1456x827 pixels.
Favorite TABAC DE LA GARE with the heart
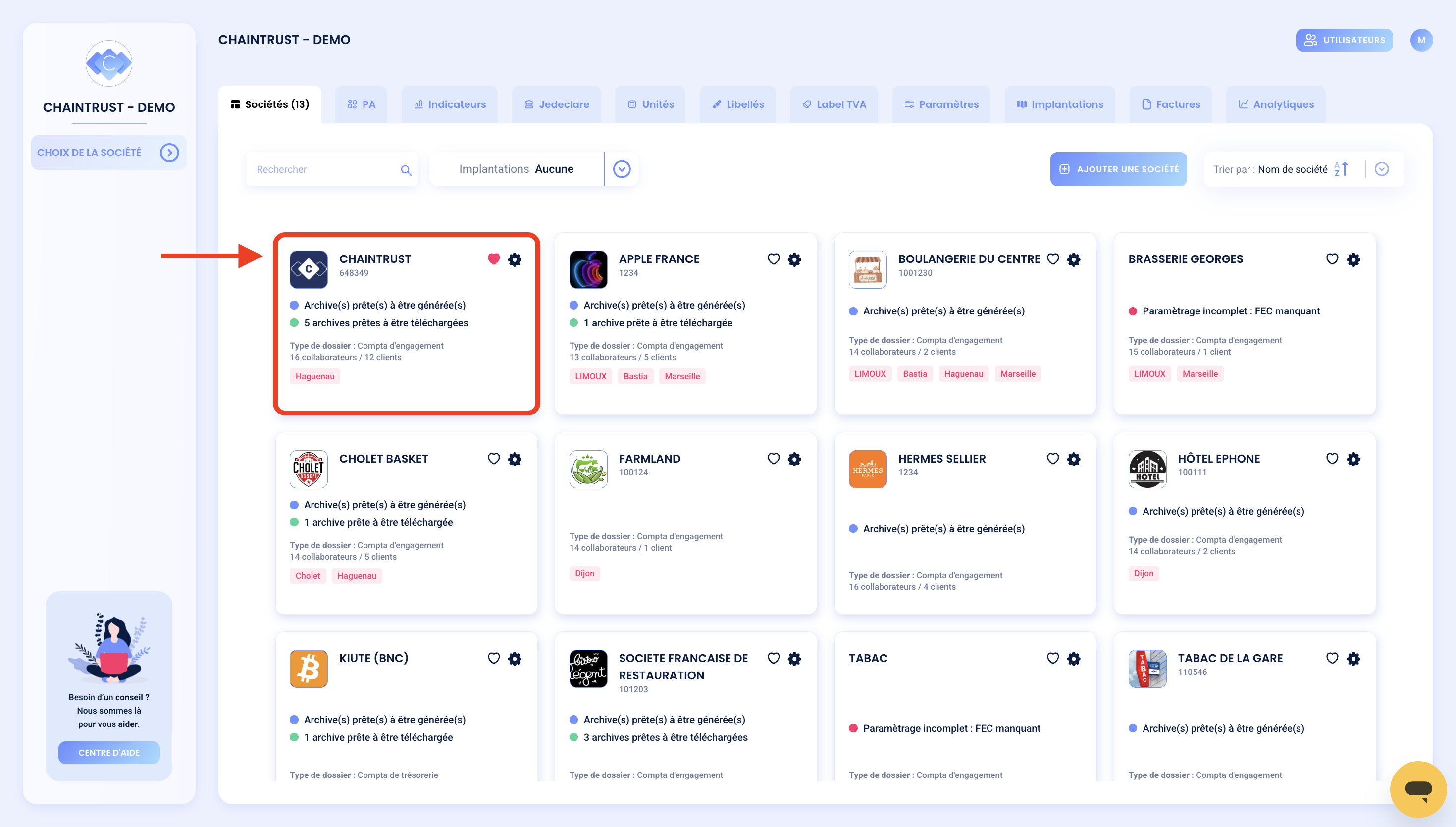(1332, 658)
